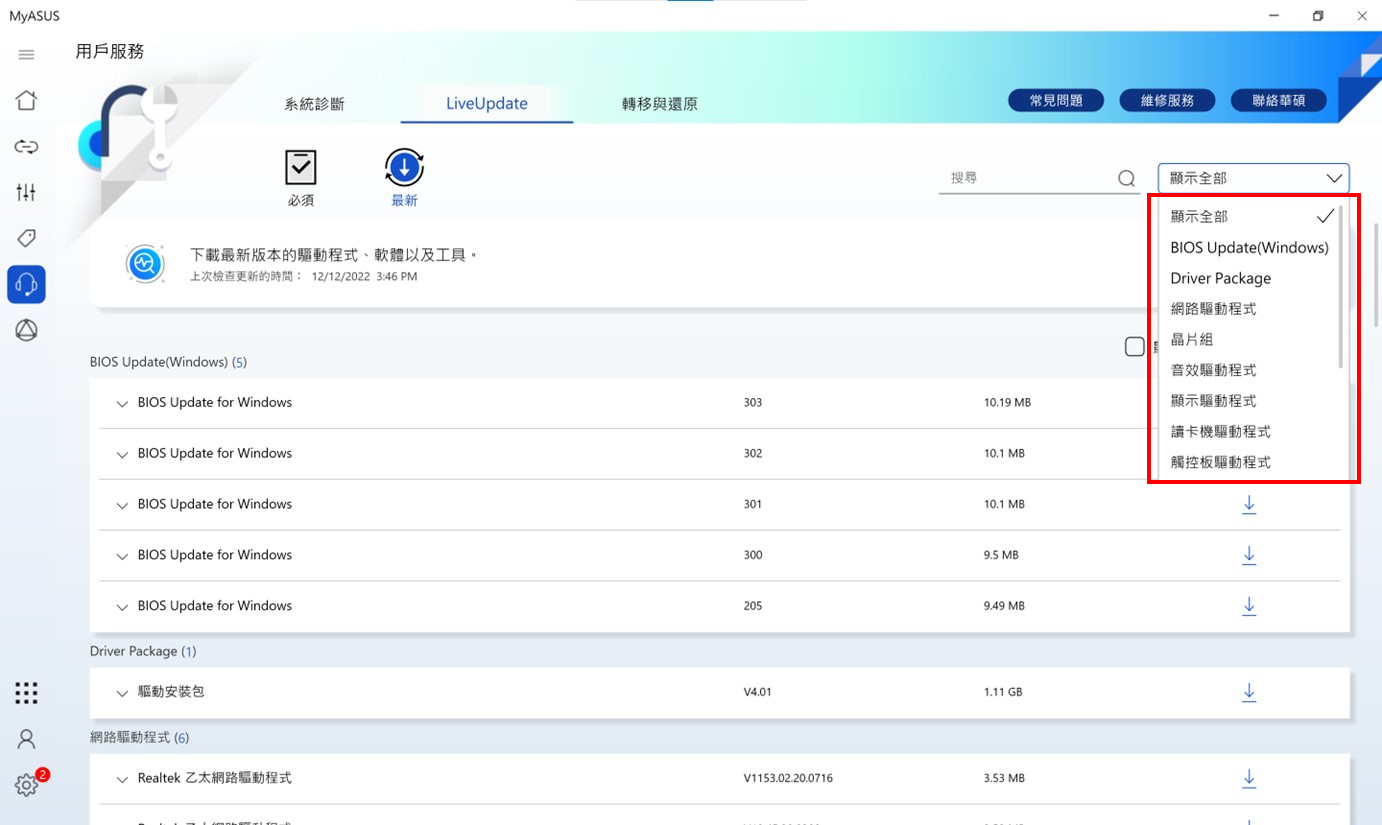Open the Customization sliders sidebar icon

point(26,192)
